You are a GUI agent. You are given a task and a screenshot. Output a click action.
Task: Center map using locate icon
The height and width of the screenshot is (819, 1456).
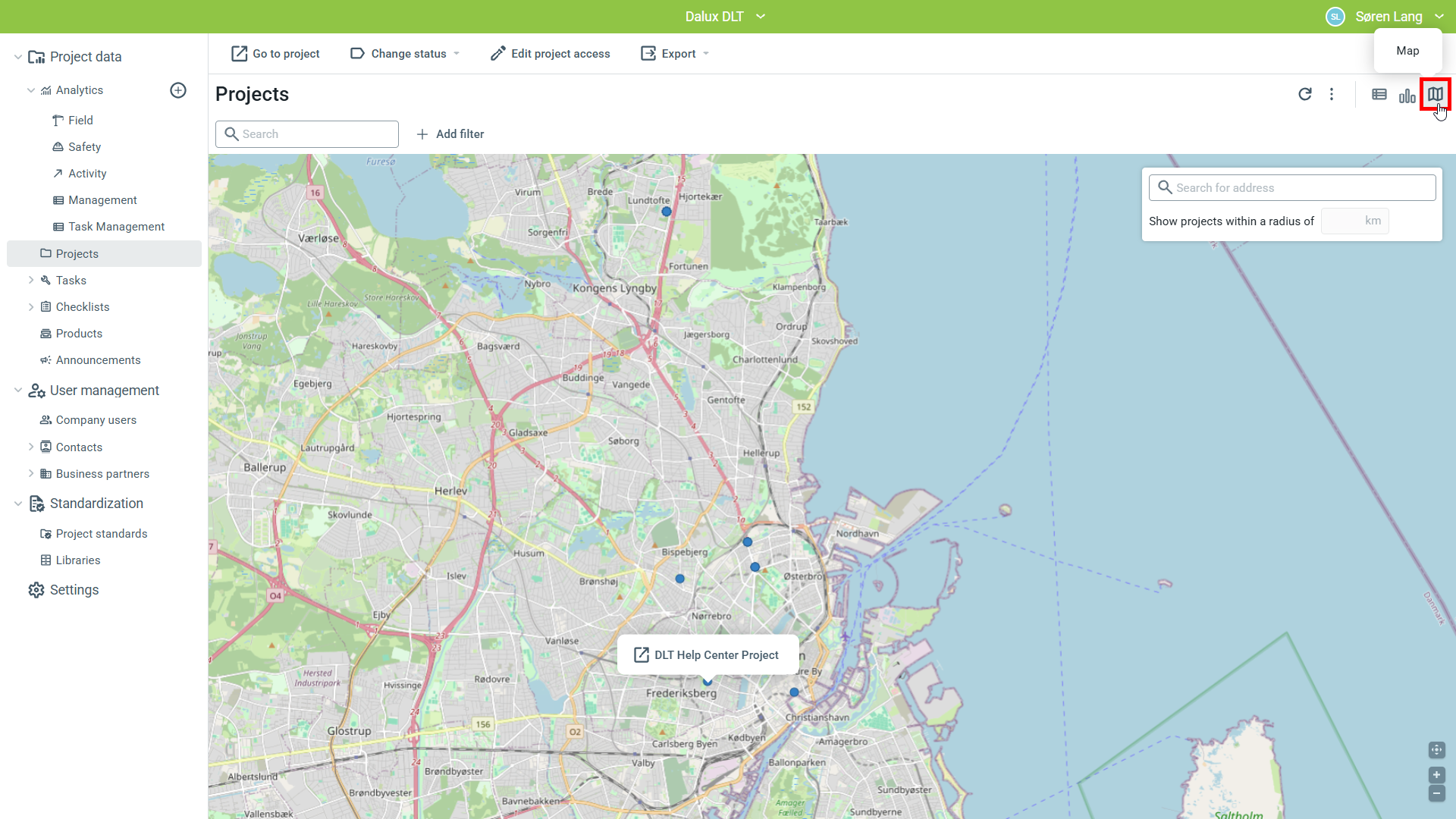[x=1436, y=750]
